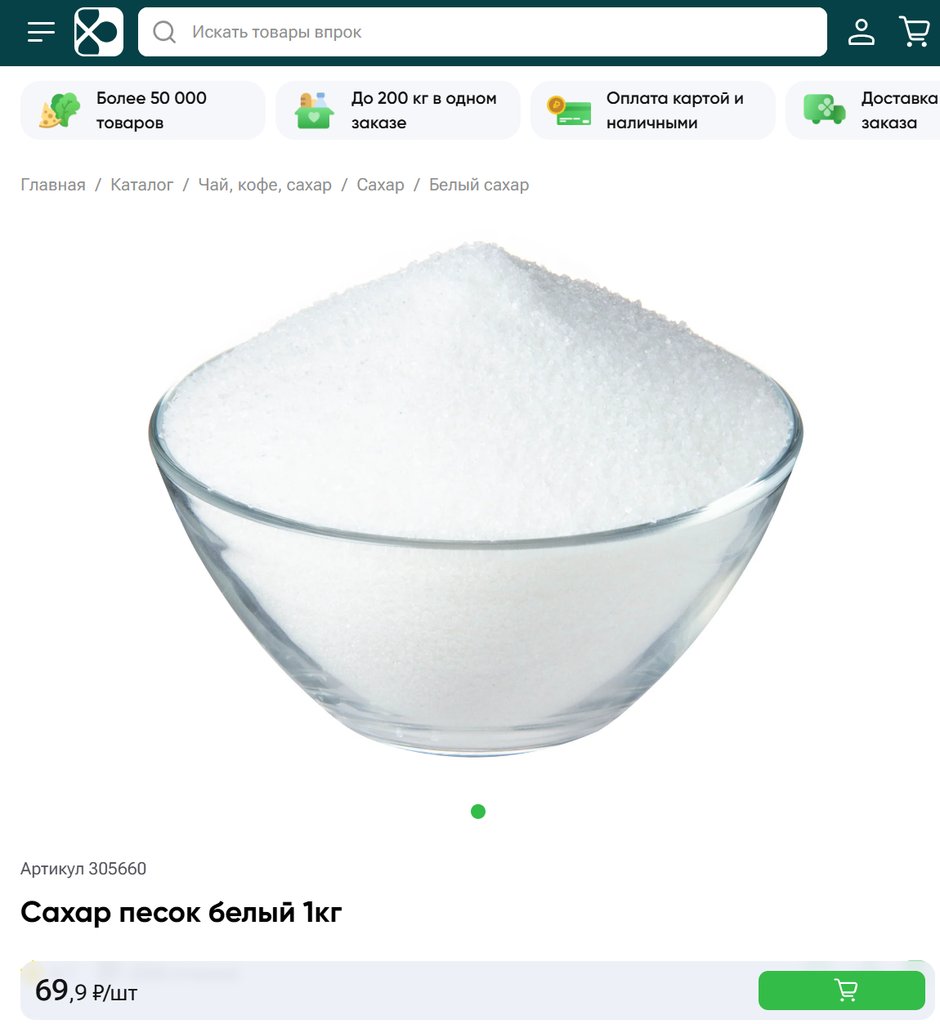Open 'Сахар' breadcrumb category
Viewport: 940px width, 1024px height.
coord(380,185)
